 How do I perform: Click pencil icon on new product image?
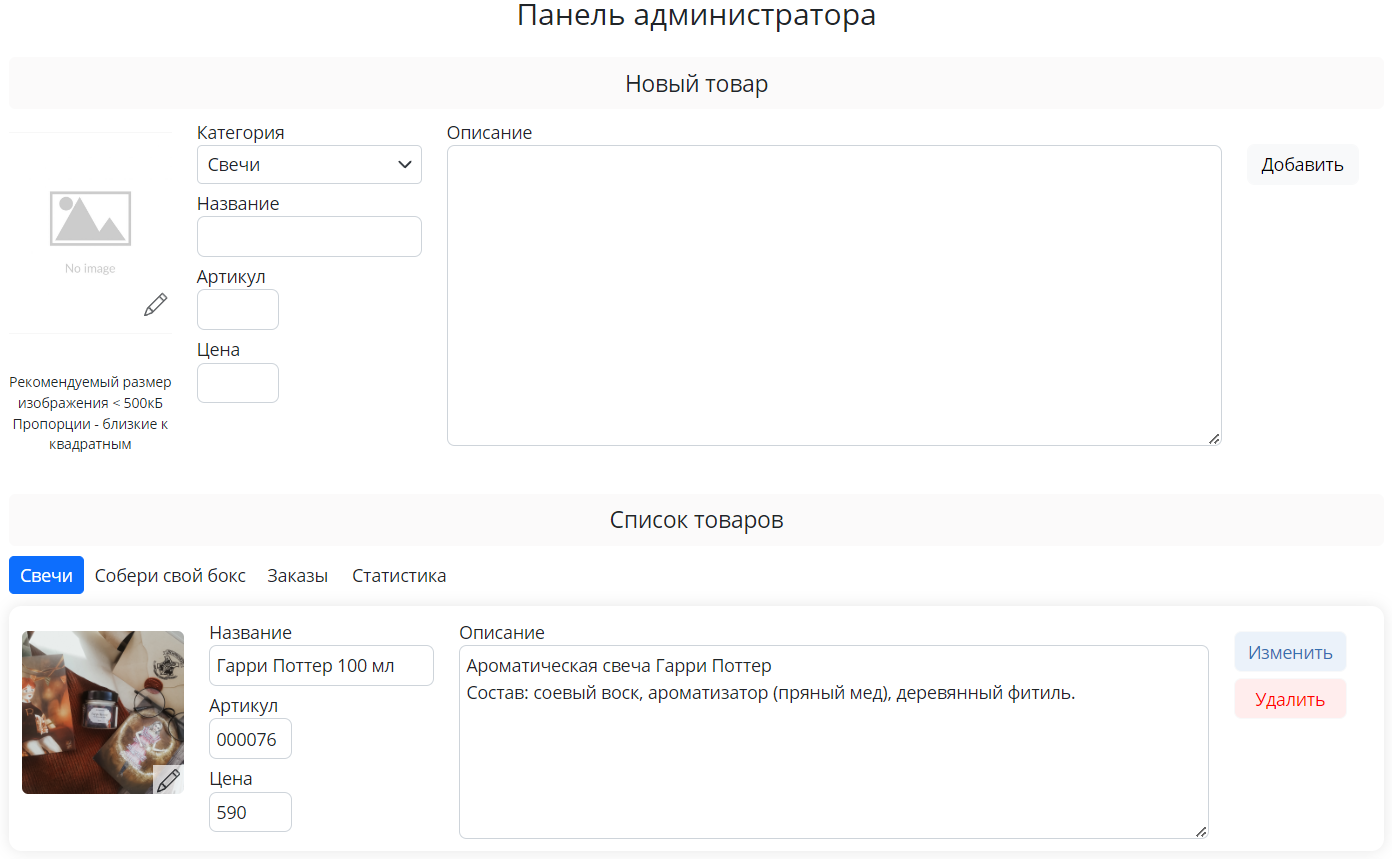[x=155, y=305]
